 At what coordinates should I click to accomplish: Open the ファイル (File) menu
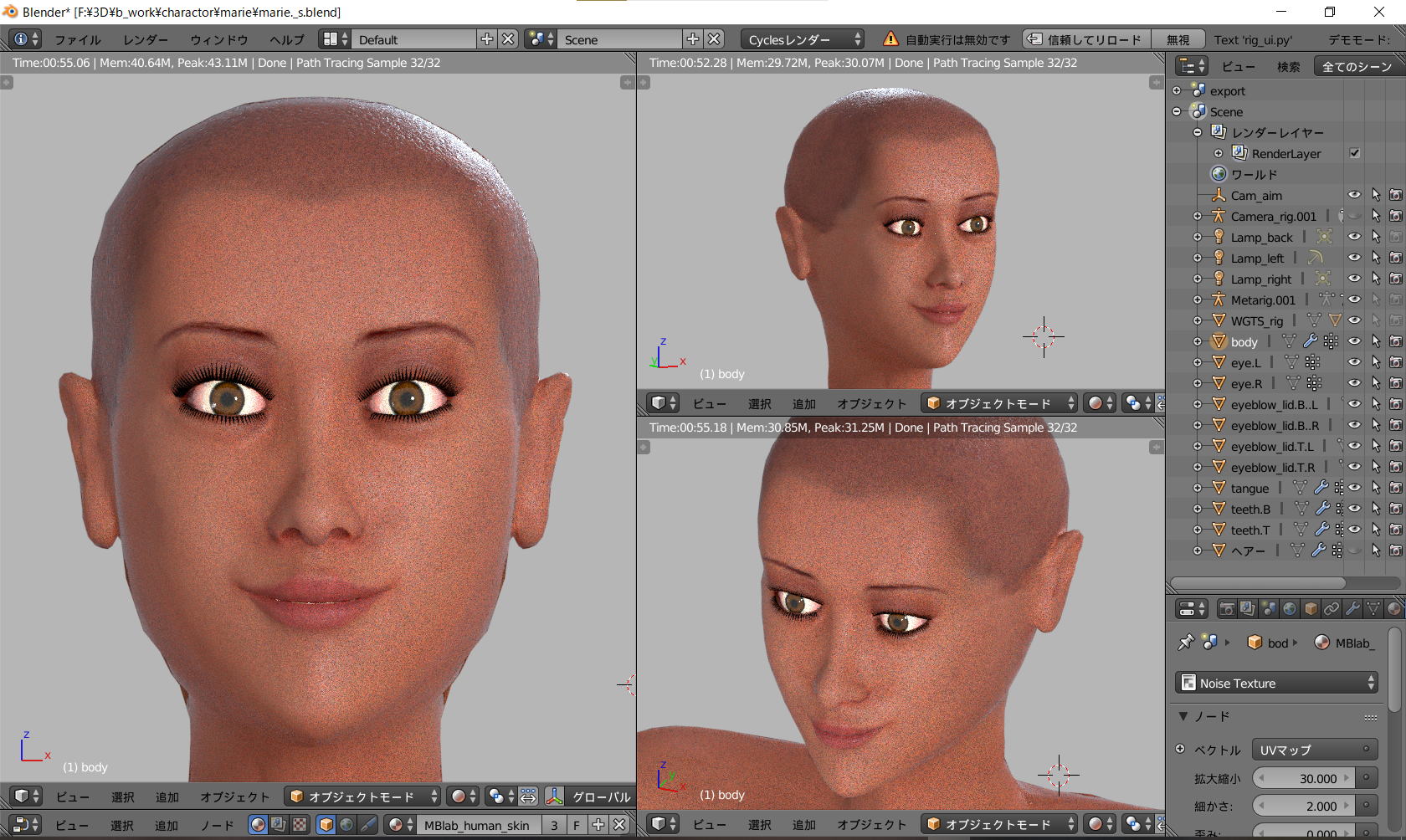coord(77,39)
